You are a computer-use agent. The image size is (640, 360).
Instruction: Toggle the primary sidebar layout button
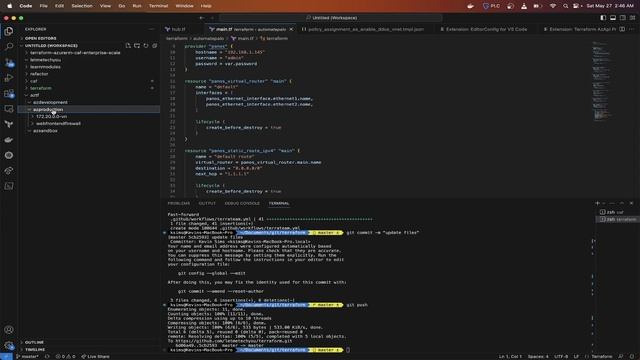(x=603, y=18)
